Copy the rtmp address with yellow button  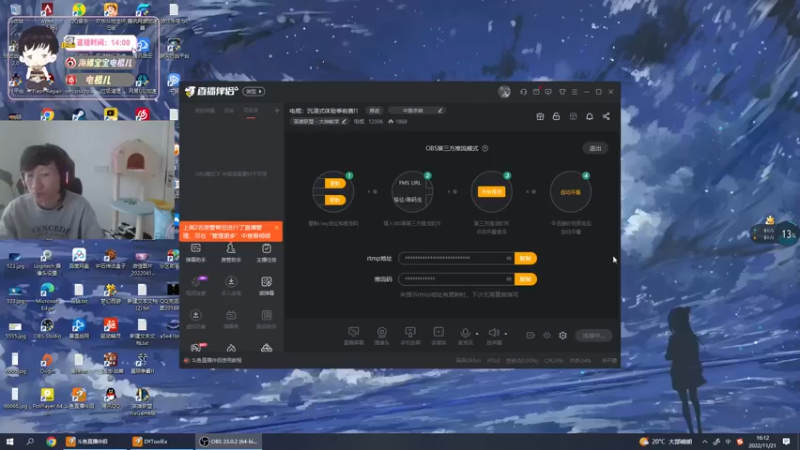526,258
